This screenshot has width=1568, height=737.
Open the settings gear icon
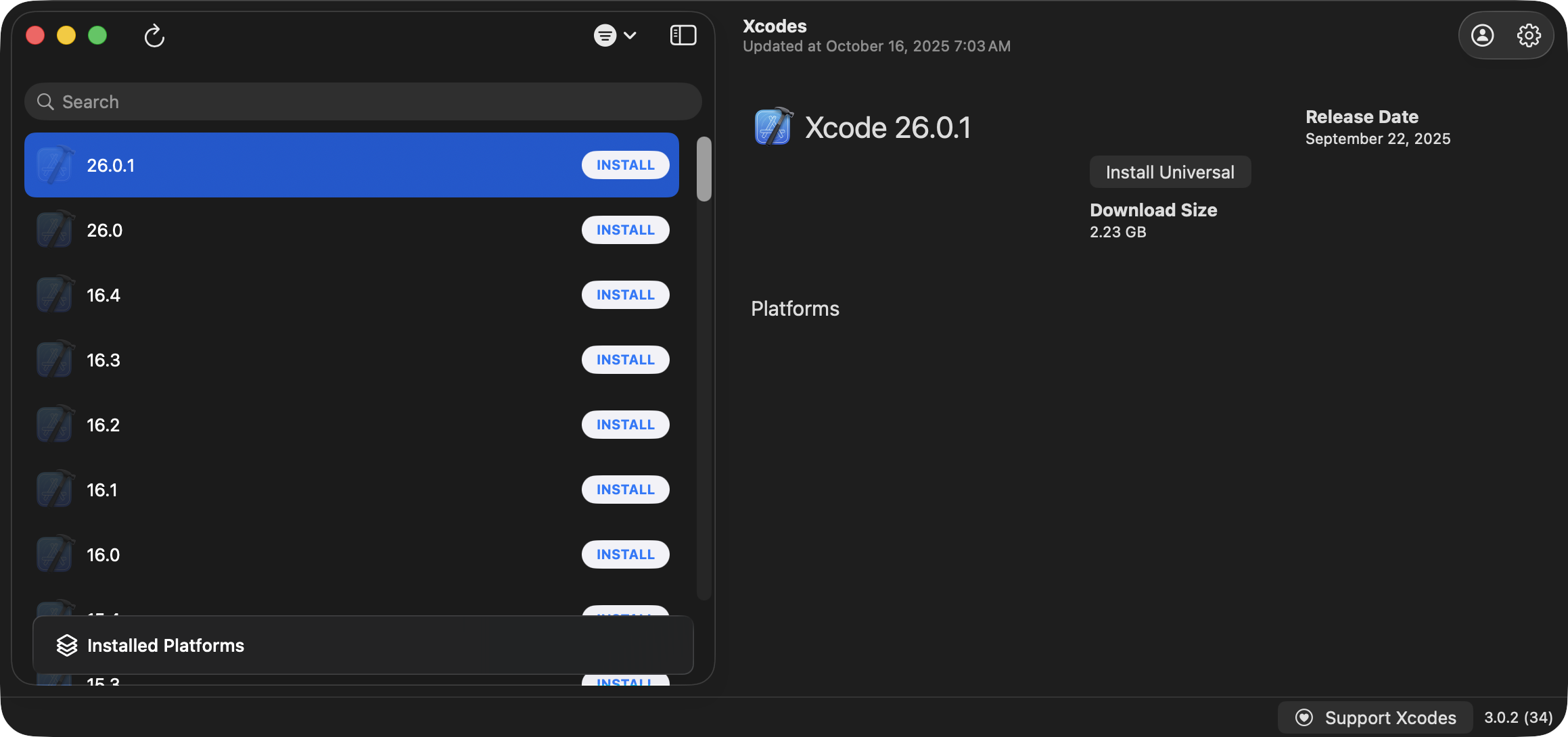point(1529,35)
